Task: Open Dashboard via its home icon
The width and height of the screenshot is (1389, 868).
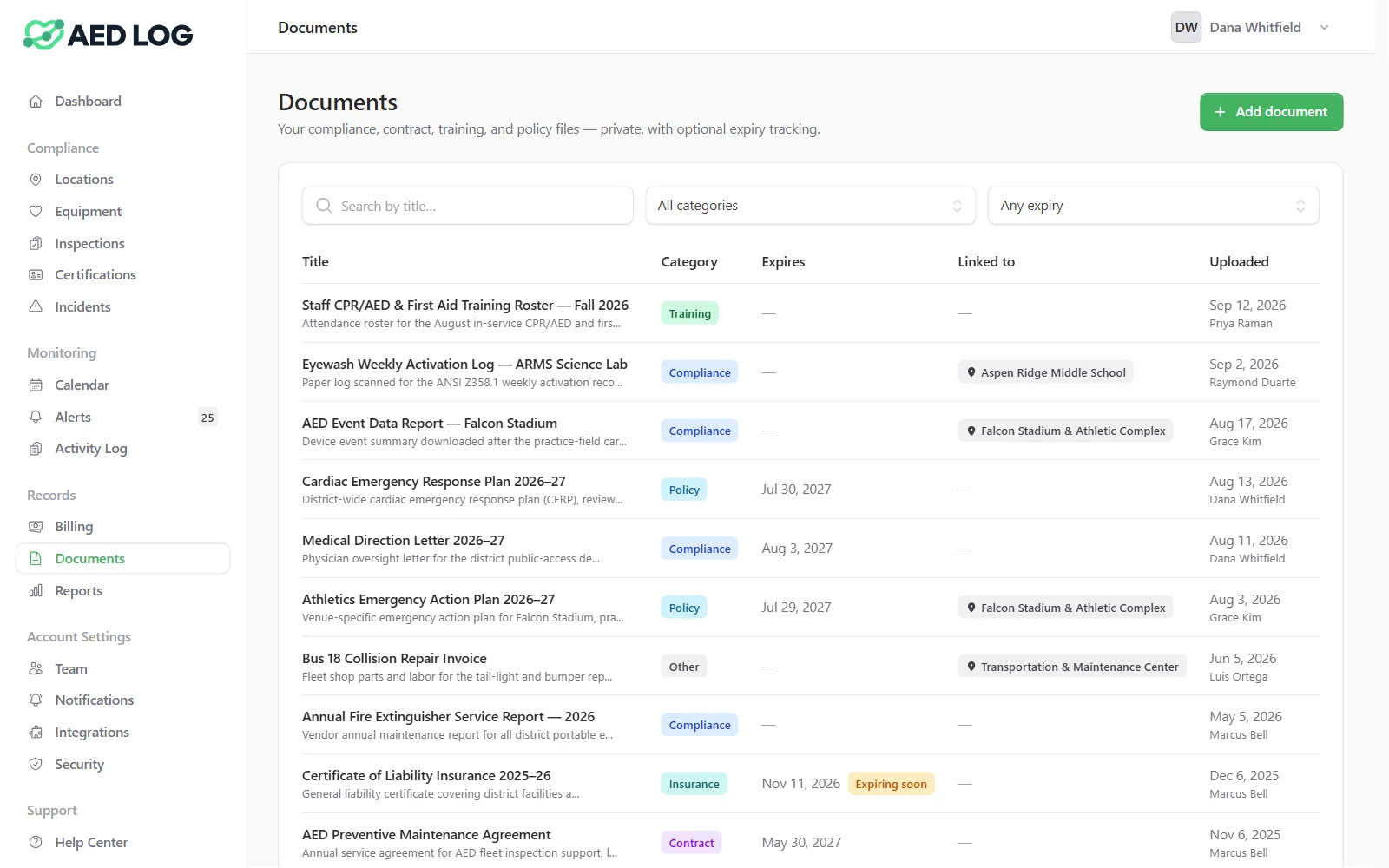Action: [x=36, y=102]
